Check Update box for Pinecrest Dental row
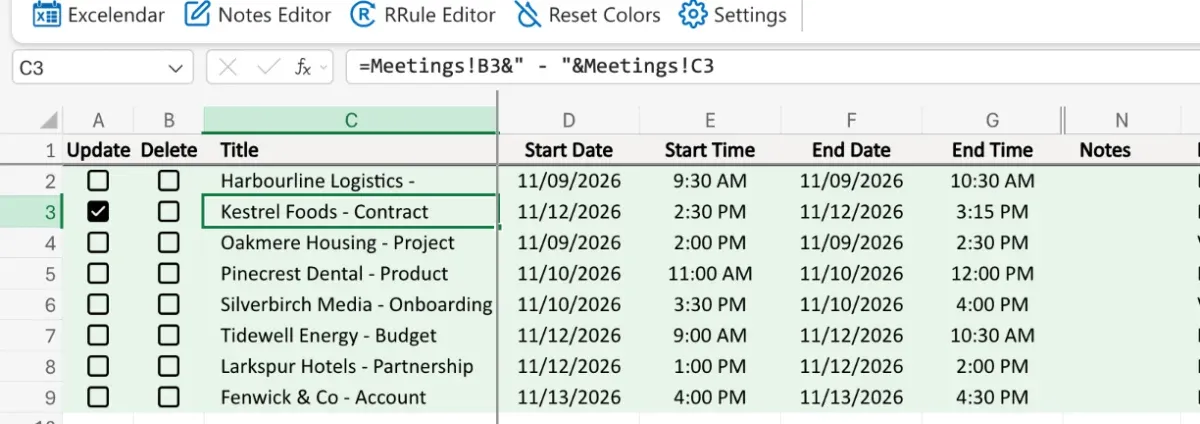Viewport: 1200px width, 424px height. [x=98, y=274]
